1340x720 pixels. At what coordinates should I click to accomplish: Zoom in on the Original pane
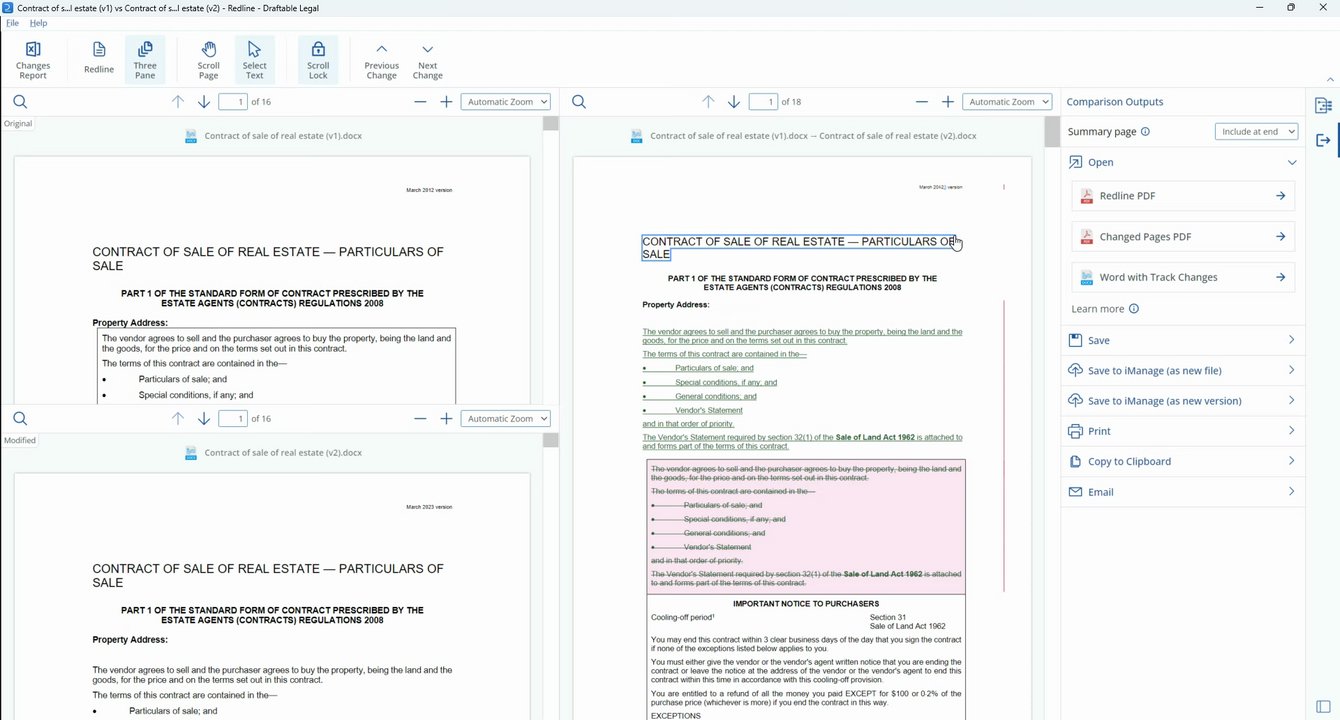(446, 102)
